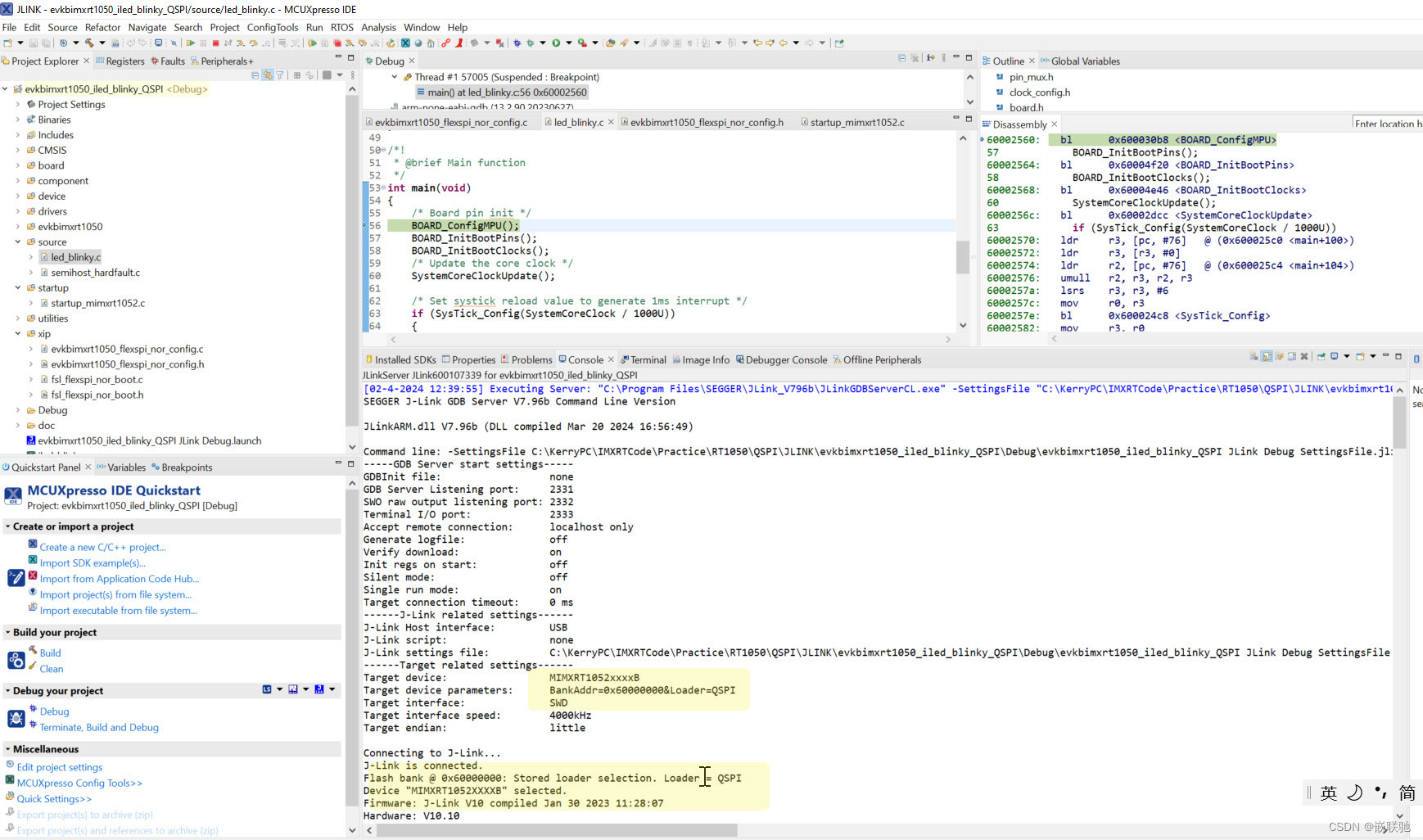This screenshot has width=1423, height=840.
Task: Click the filter icon in Project Explorer
Action: (279, 75)
